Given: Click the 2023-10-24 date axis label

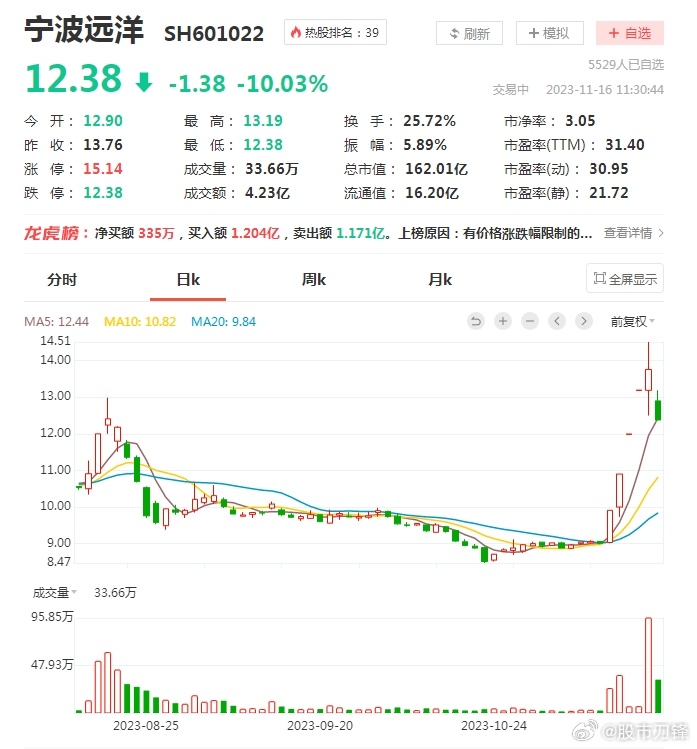Looking at the screenshot, I should pos(494,726).
